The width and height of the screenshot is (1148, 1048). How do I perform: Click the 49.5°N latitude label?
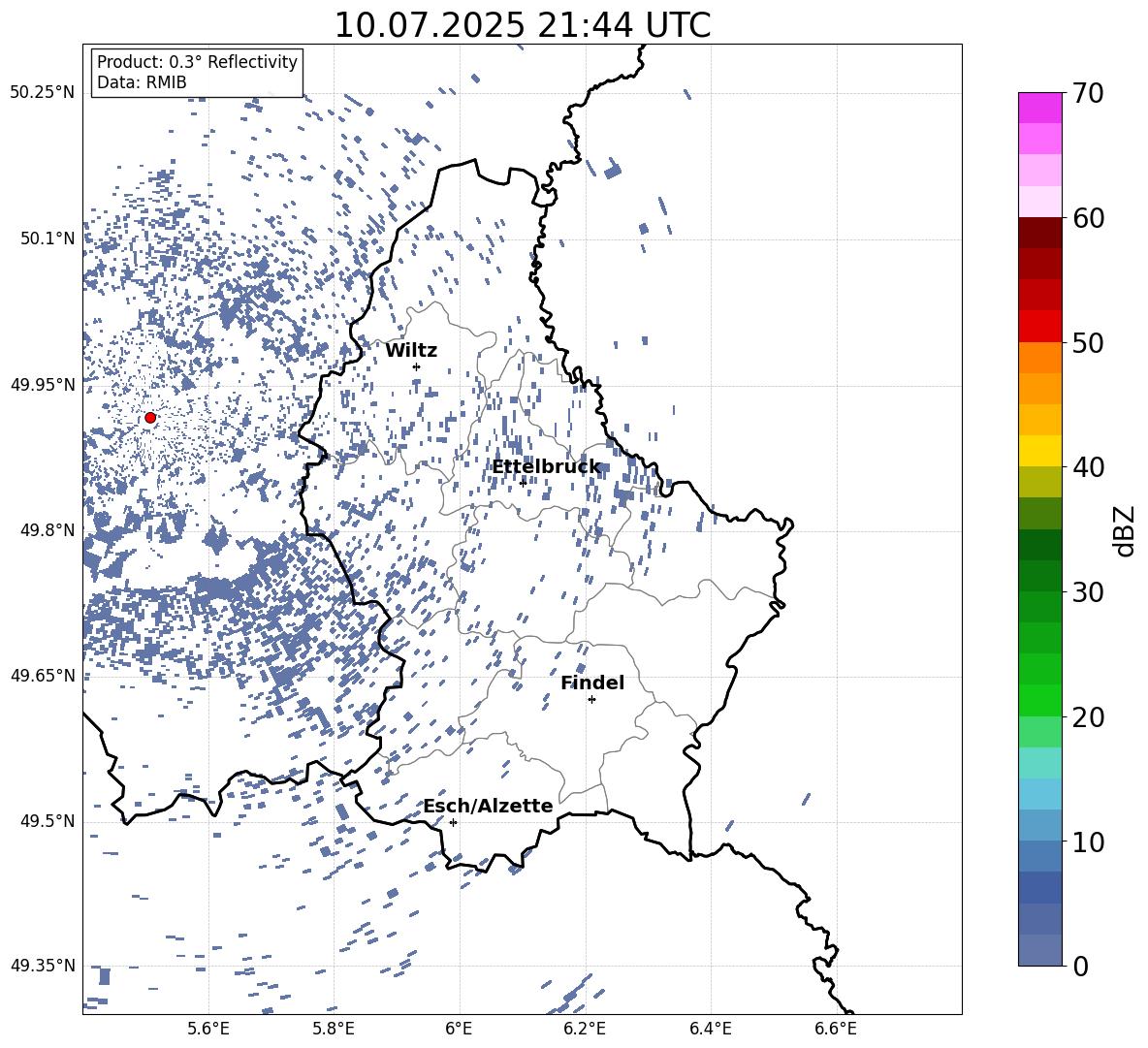point(48,821)
